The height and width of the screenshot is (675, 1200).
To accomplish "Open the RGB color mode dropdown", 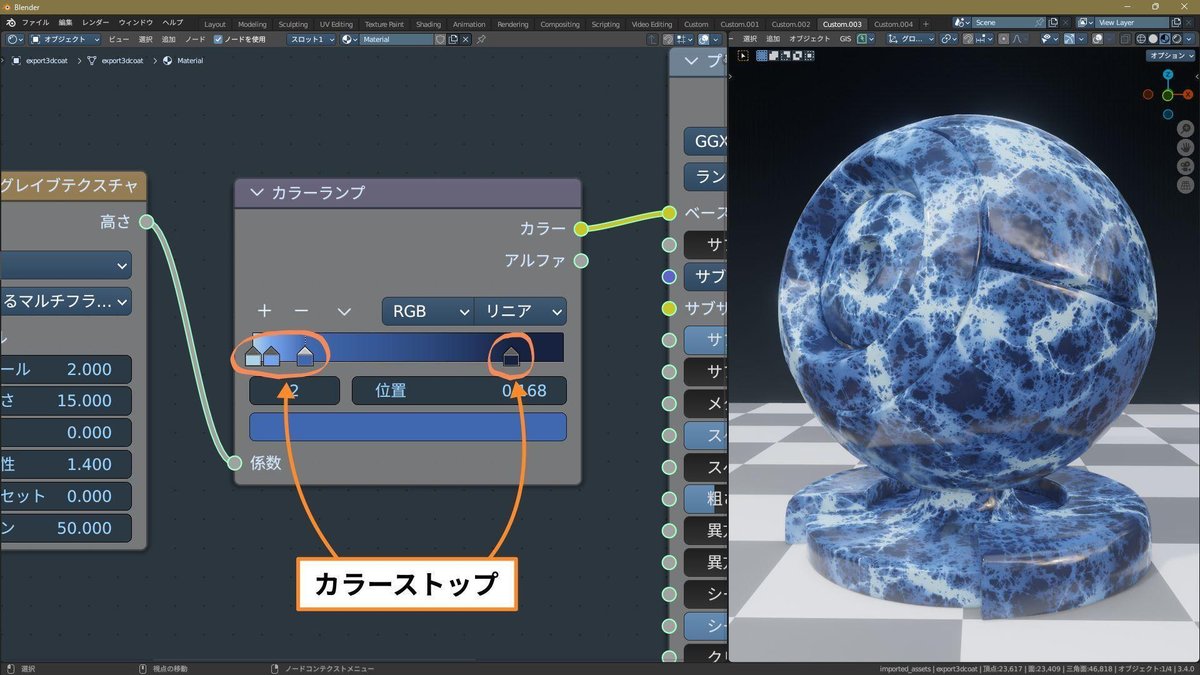I will pos(428,311).
